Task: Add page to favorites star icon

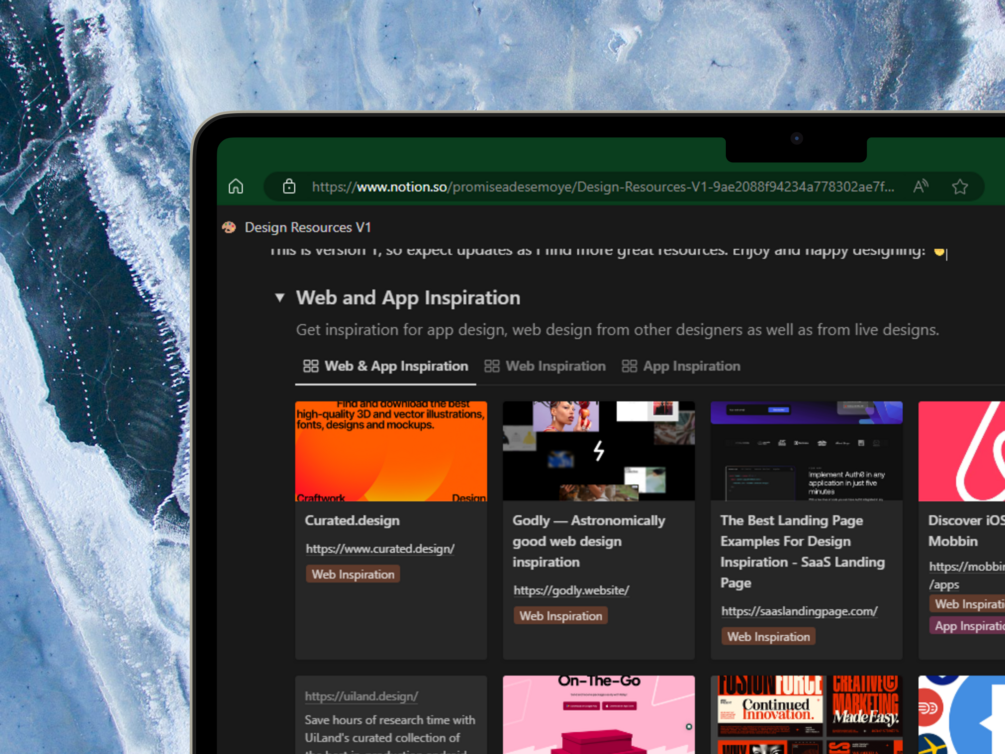Action: (x=959, y=187)
